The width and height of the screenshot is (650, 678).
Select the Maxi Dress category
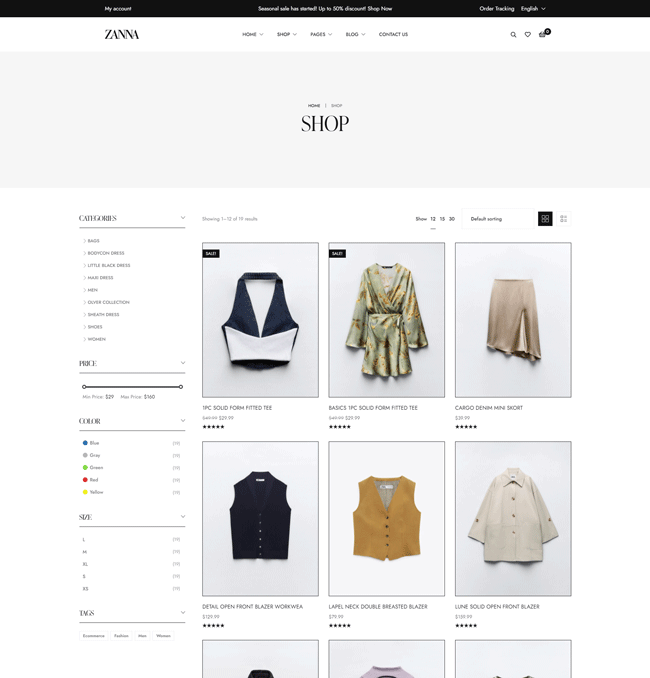pos(100,278)
